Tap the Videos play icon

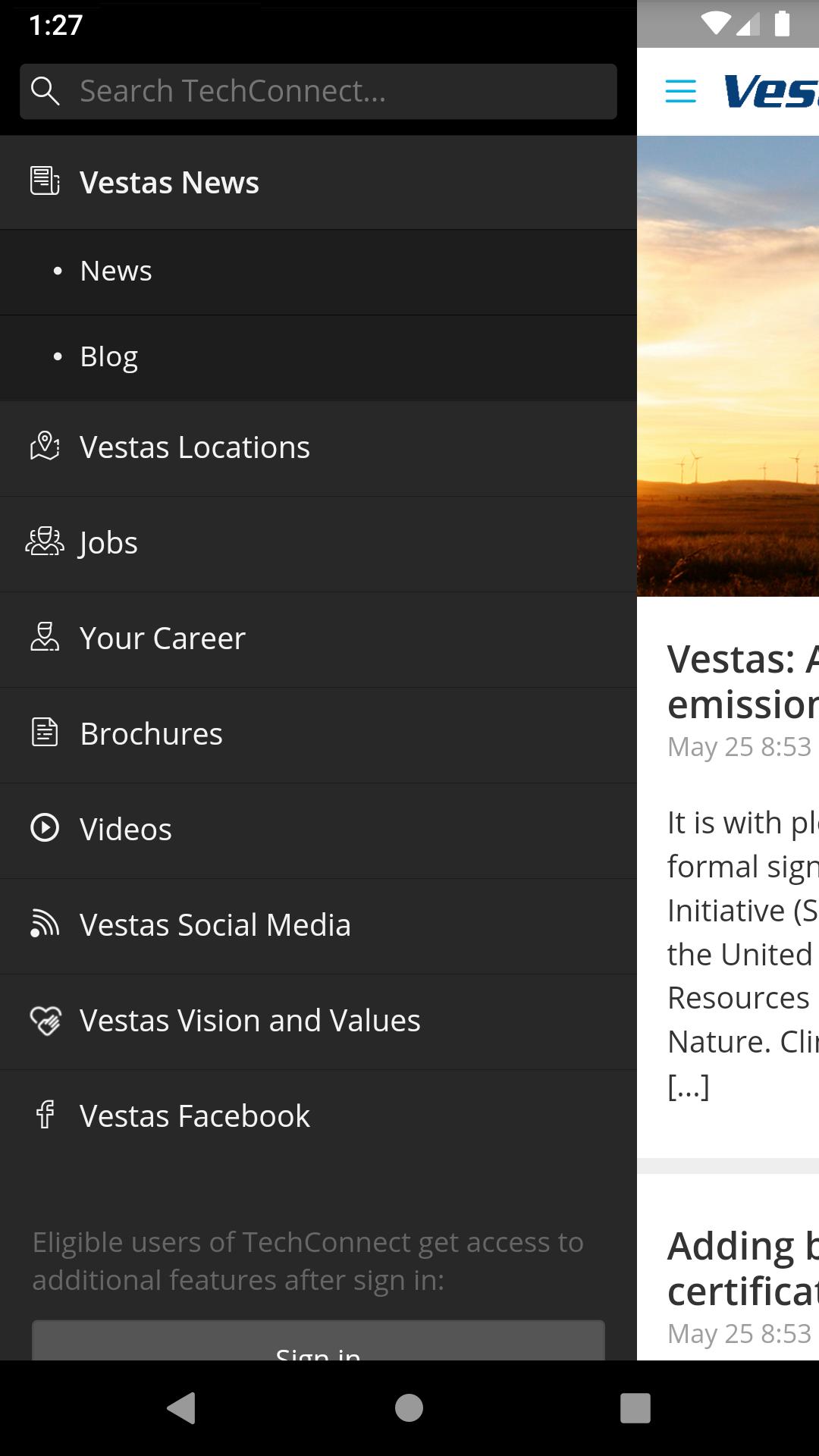pos(45,828)
